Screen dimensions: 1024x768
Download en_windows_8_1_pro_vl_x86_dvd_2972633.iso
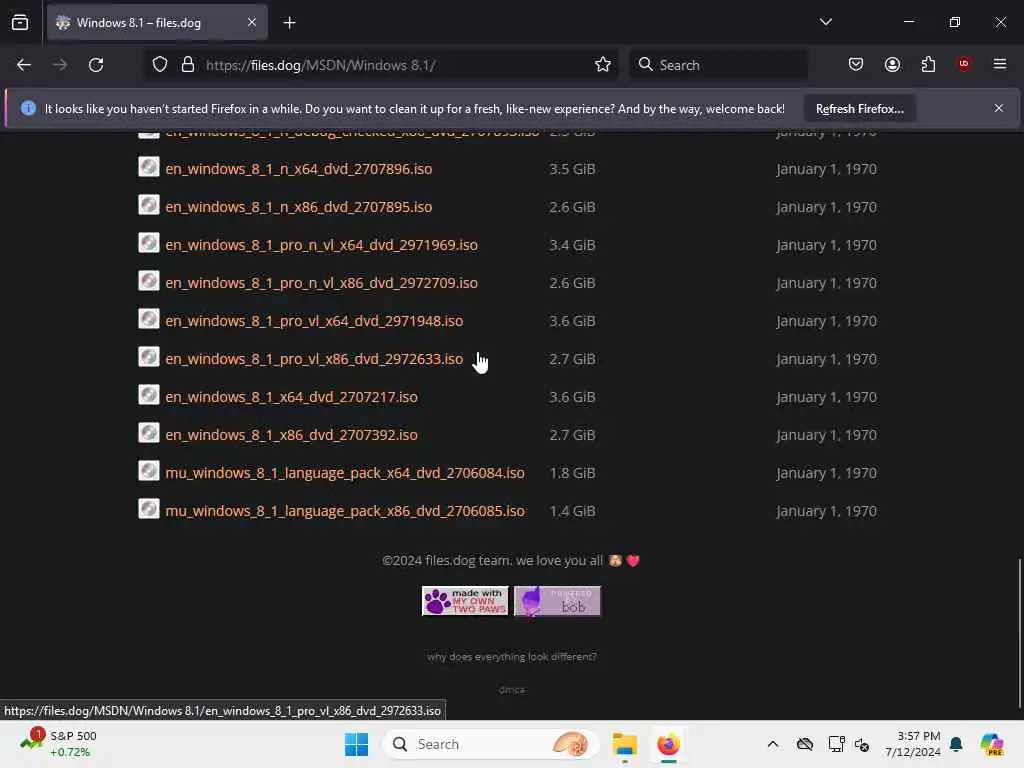(314, 359)
